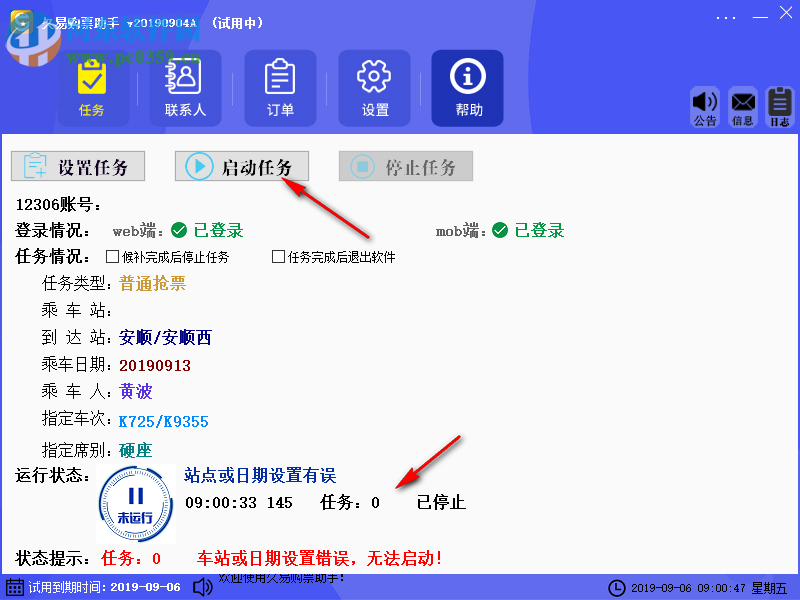This screenshot has width=800, height=600.
Task: View the 日志 log panel
Action: coord(779,105)
